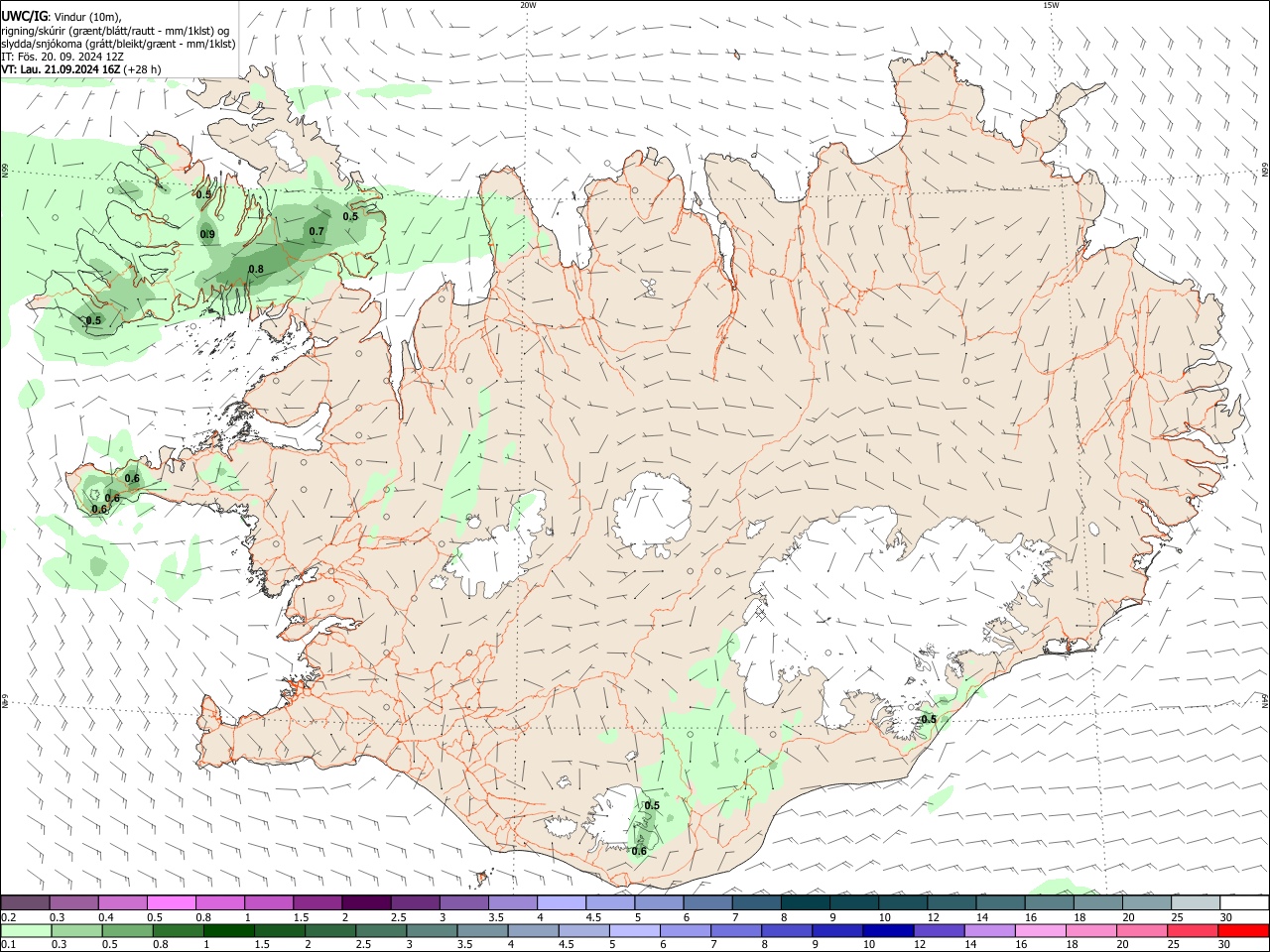
Task: Click the upper-row legend swatch labeled 0.2
Action: tap(25, 903)
